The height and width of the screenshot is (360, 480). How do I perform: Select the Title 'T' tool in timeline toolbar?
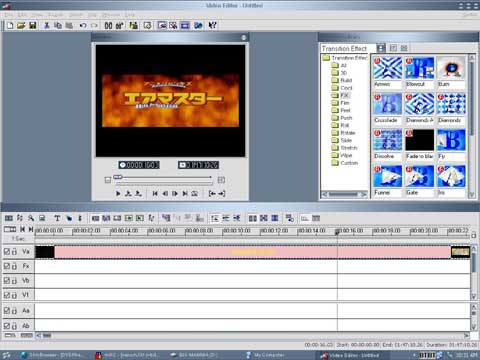pos(57,218)
